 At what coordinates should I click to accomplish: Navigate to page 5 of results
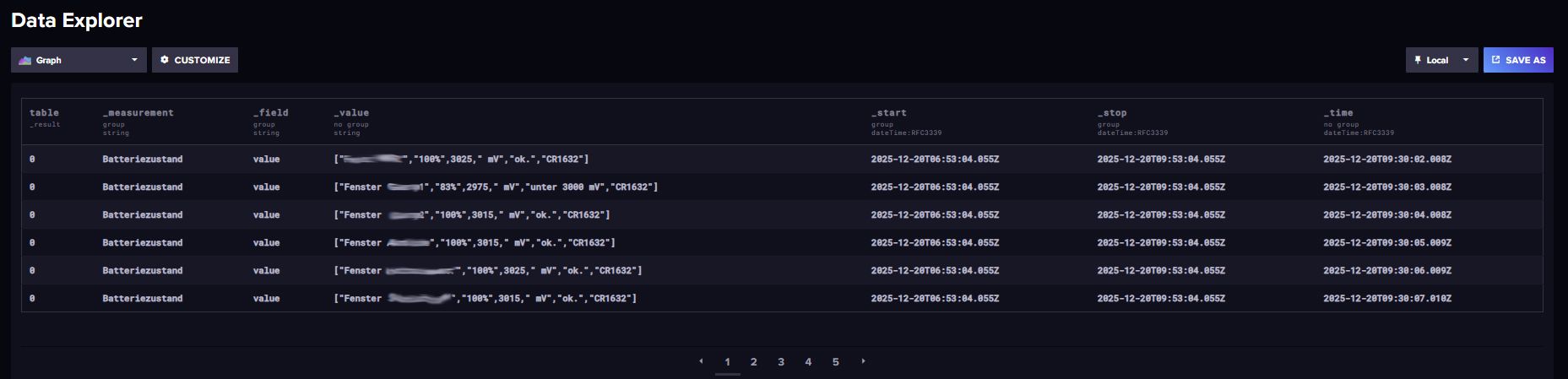click(835, 362)
